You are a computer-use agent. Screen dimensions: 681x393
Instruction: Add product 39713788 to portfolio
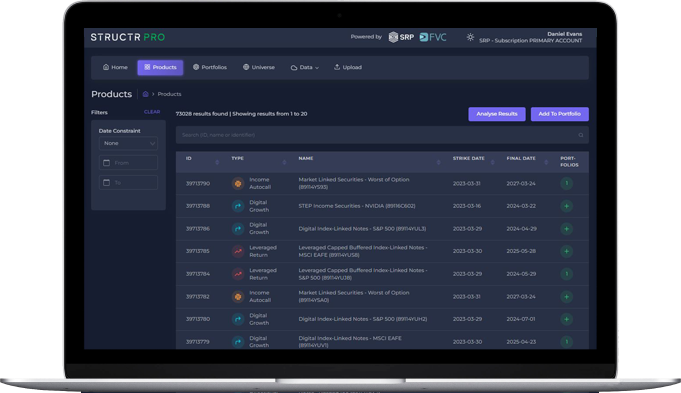coord(566,206)
